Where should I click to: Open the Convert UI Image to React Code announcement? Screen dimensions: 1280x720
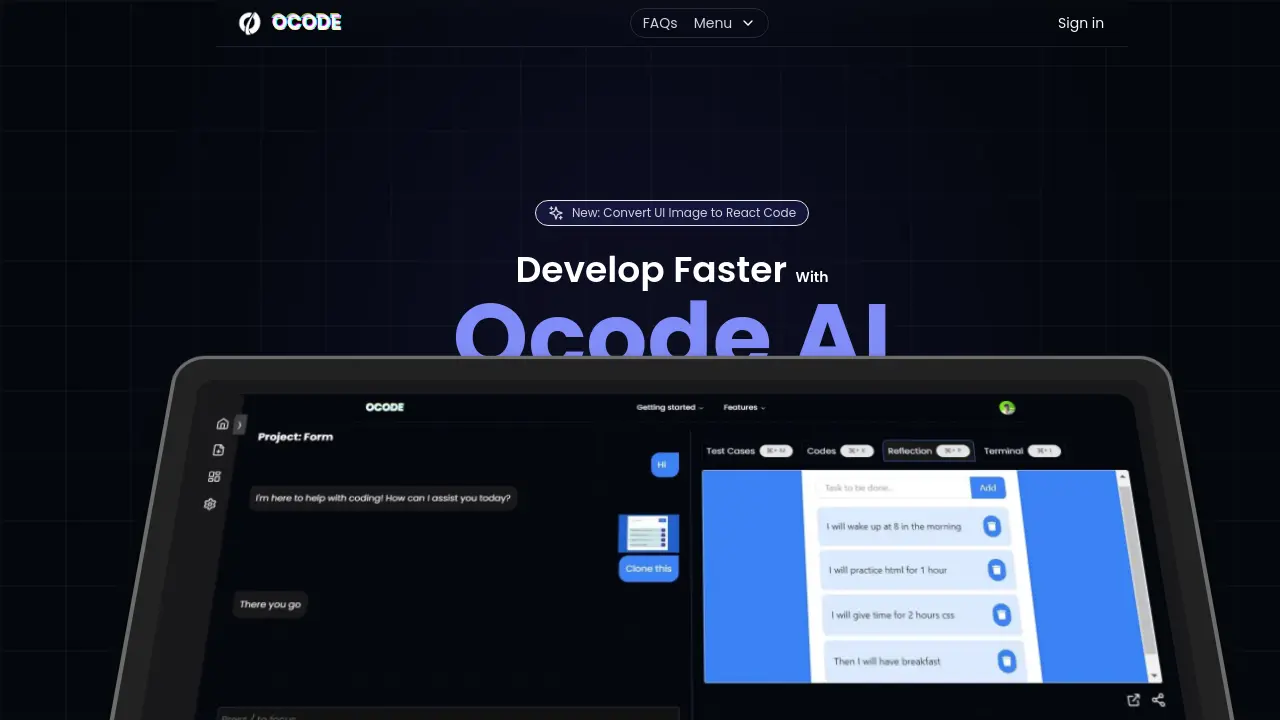tap(672, 213)
